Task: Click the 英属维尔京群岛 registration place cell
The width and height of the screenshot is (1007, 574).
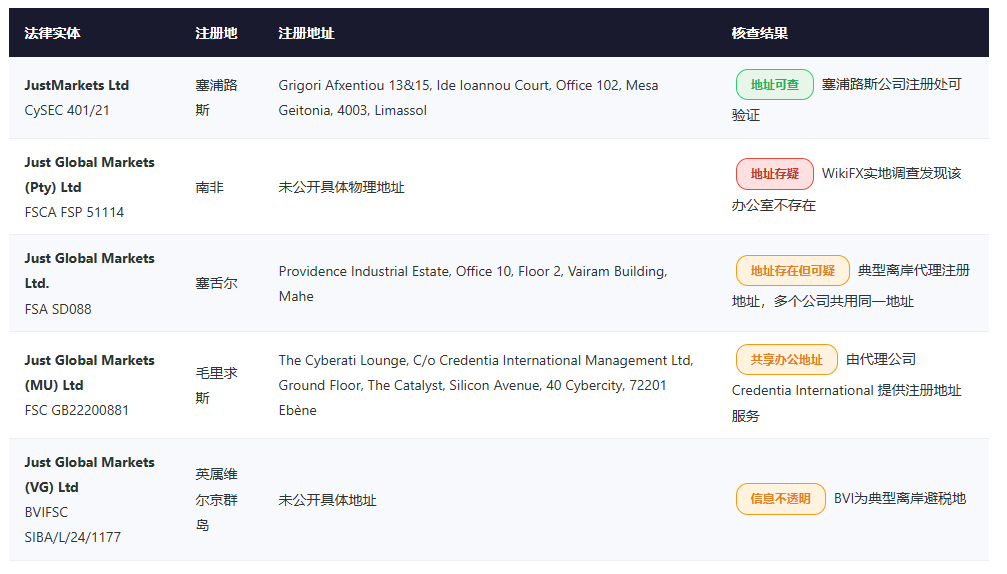Action: [x=216, y=500]
